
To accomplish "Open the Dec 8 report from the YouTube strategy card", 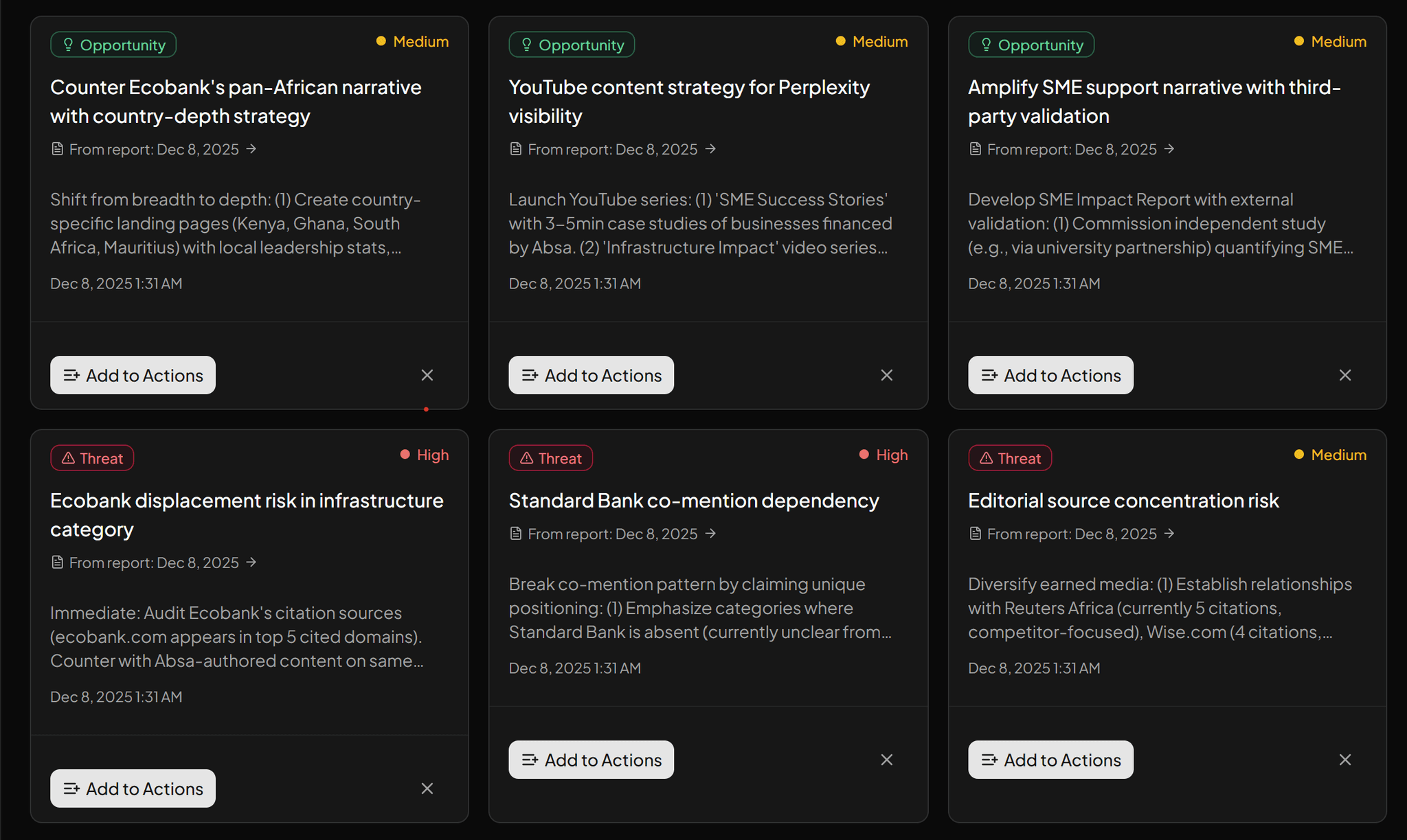I will [x=614, y=149].
